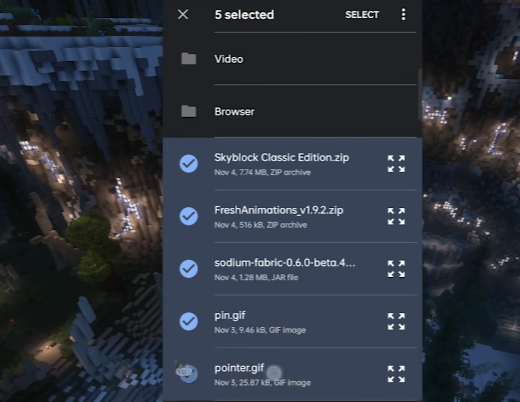
Task: Deselect the sodium-fabric JAR file
Action: tap(189, 269)
